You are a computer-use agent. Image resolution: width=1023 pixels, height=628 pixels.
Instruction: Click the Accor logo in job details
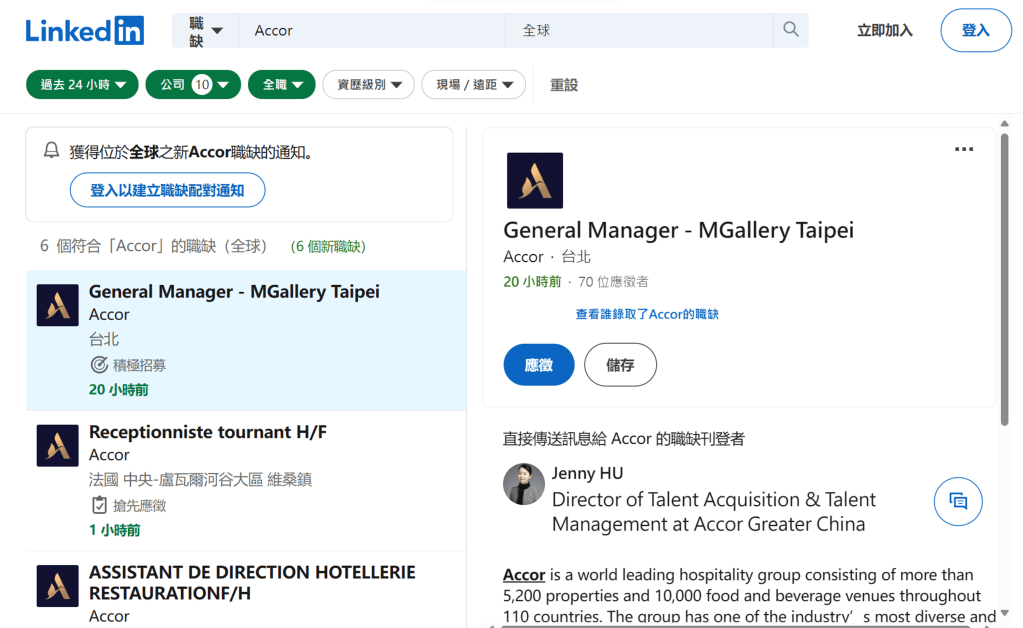pos(534,181)
